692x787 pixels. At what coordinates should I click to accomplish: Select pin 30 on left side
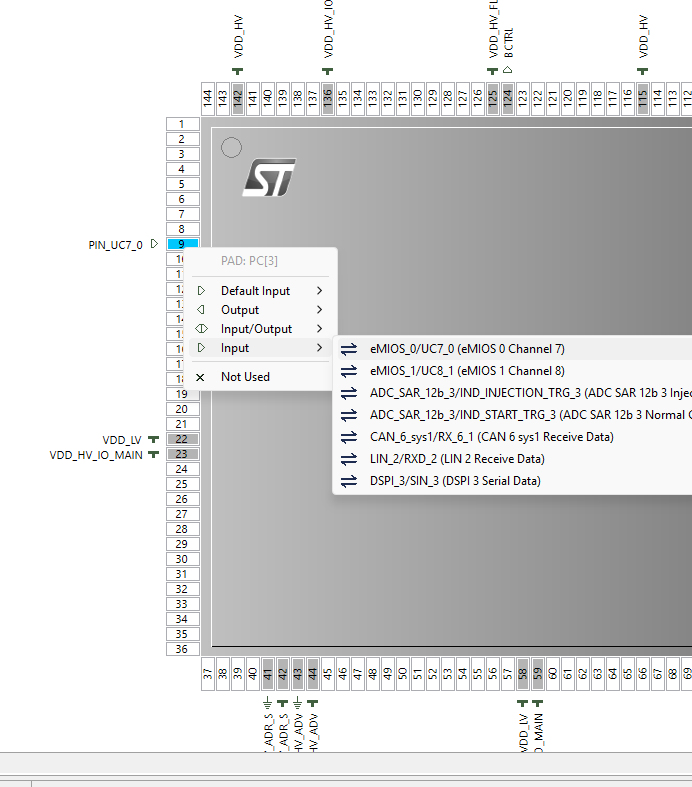point(183,559)
